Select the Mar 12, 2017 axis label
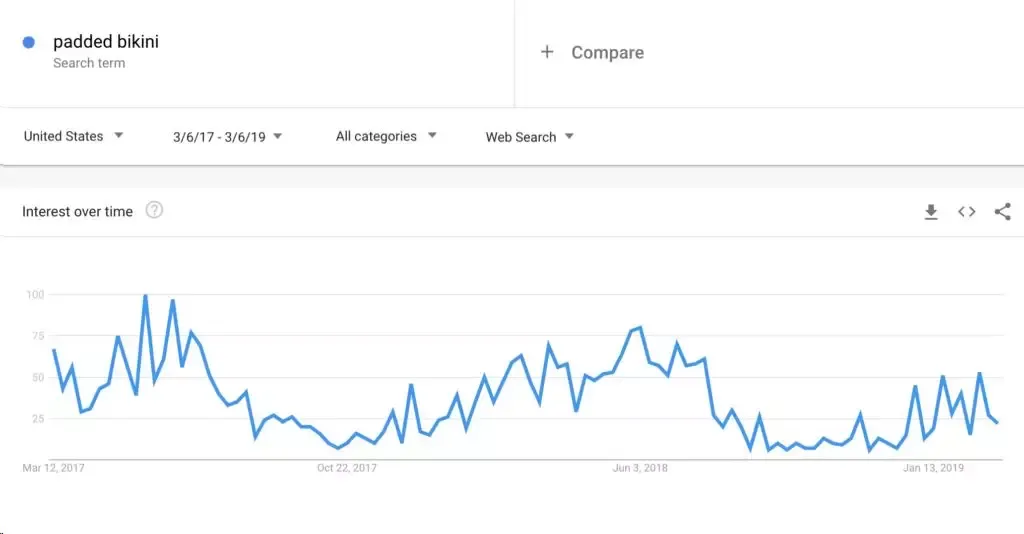Image resolution: width=1024 pixels, height=534 pixels. pyautogui.click(x=54, y=467)
